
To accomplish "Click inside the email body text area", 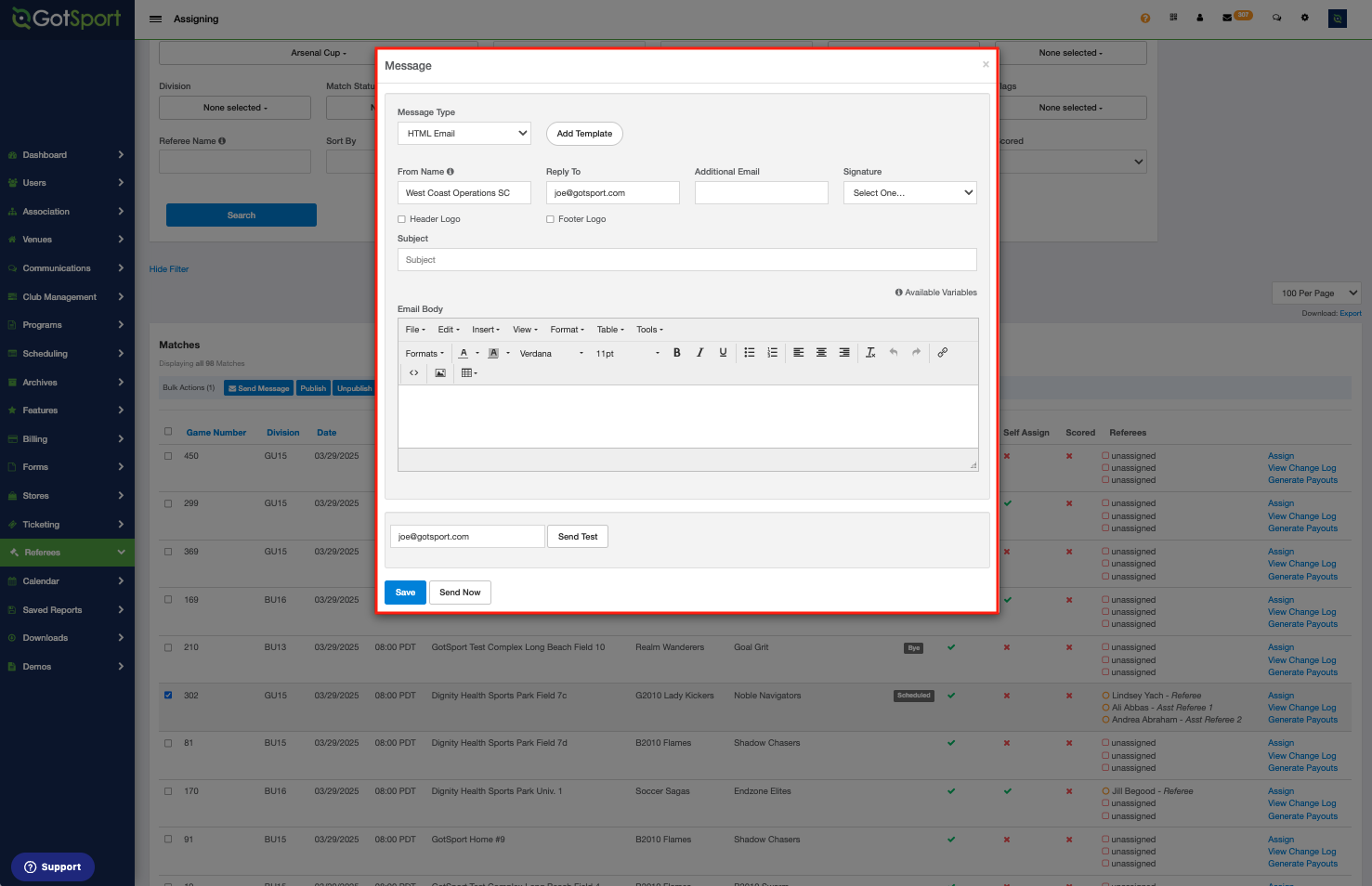I will pos(688,416).
